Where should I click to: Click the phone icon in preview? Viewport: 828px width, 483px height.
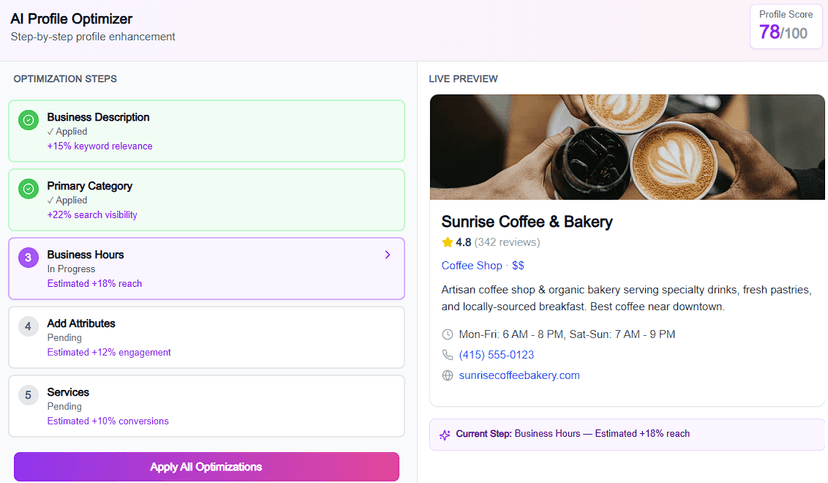coord(447,355)
